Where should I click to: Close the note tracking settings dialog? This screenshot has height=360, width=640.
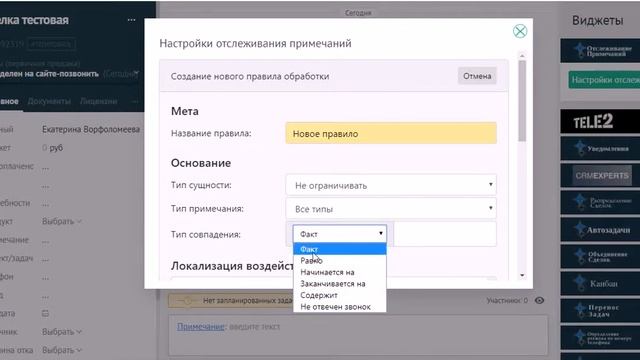(x=520, y=31)
